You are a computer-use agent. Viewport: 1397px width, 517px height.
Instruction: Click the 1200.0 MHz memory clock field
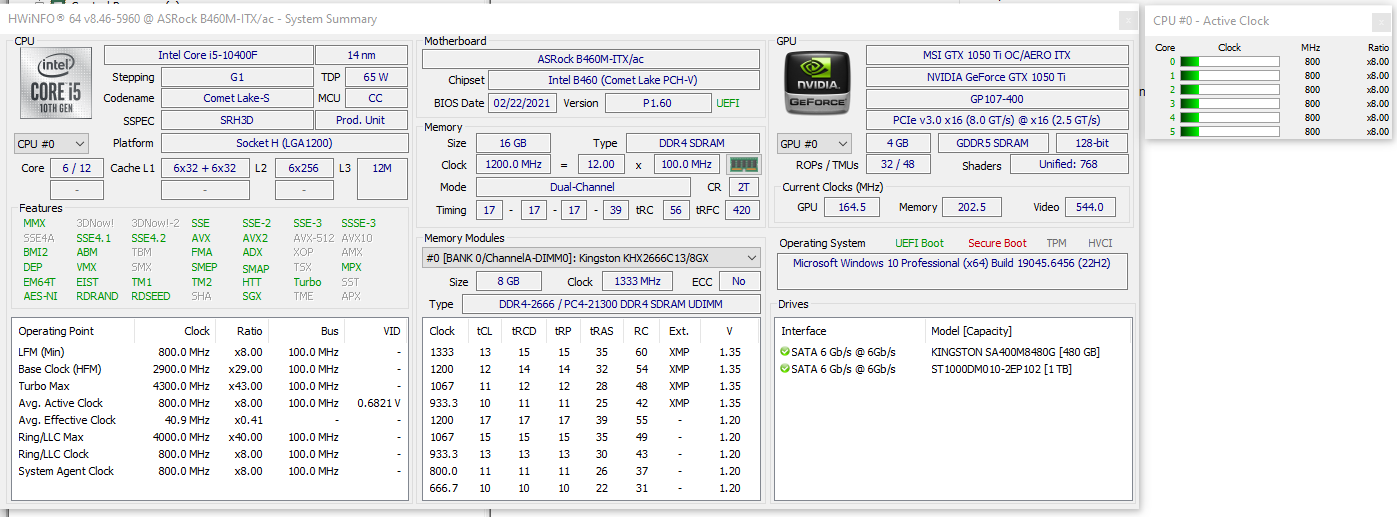[x=513, y=165]
